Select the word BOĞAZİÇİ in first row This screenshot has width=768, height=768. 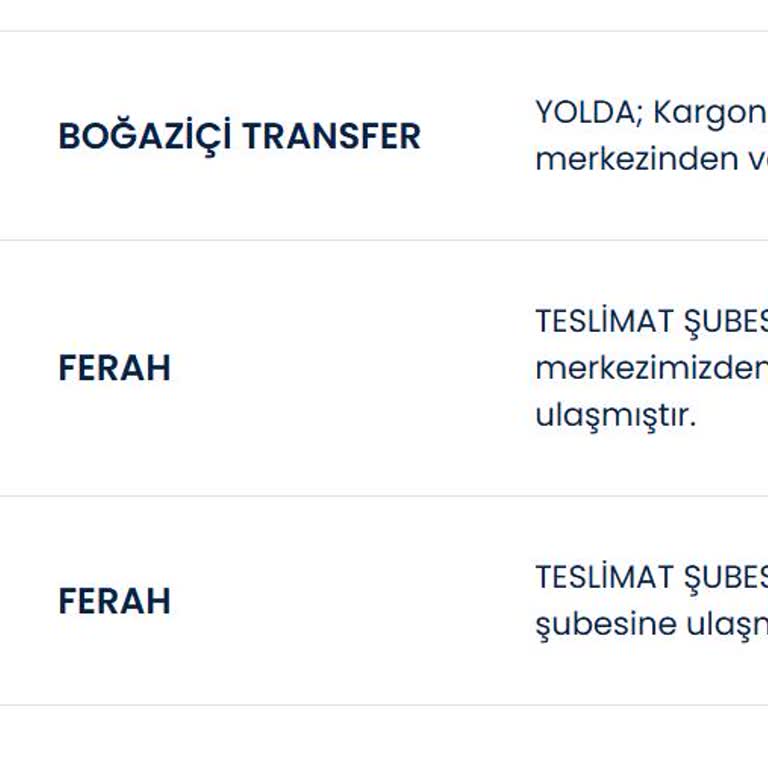145,136
